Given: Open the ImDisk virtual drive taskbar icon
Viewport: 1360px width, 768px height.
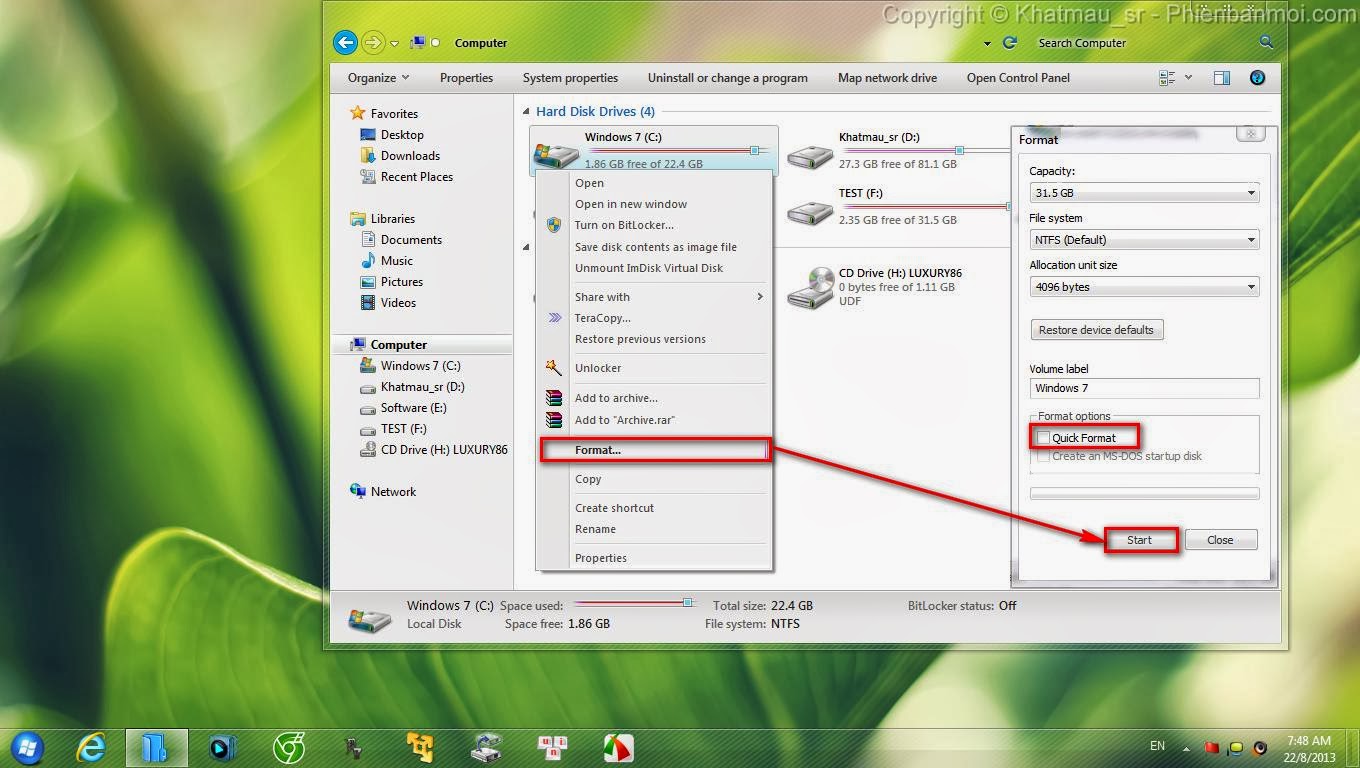Looking at the screenshot, I should click(486, 747).
